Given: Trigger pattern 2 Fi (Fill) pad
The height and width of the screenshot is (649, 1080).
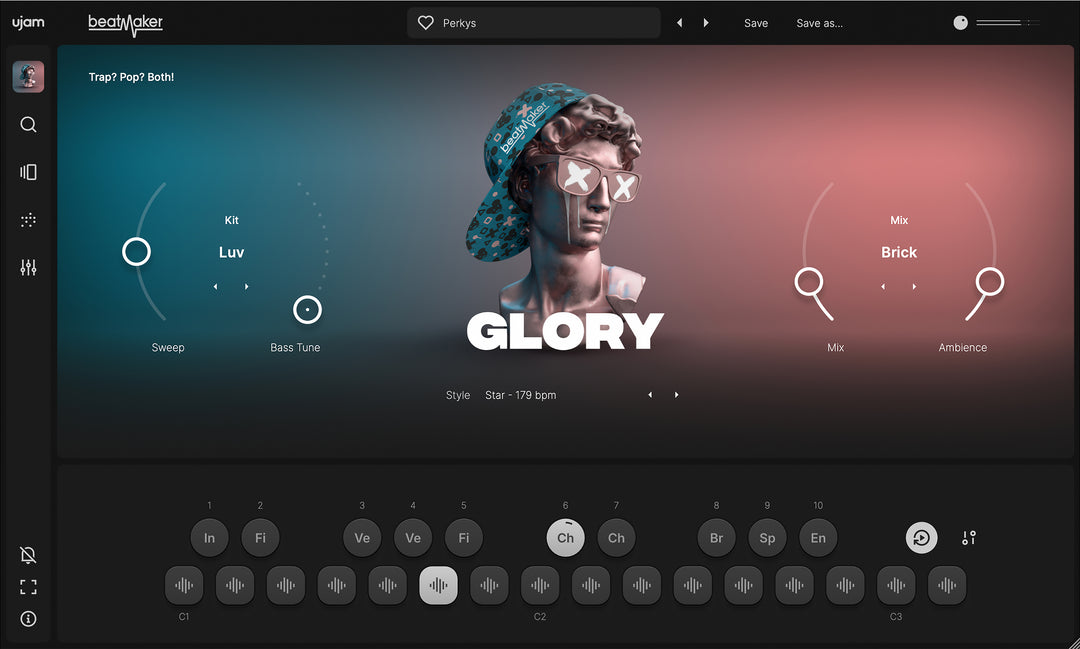Looking at the screenshot, I should tap(260, 538).
